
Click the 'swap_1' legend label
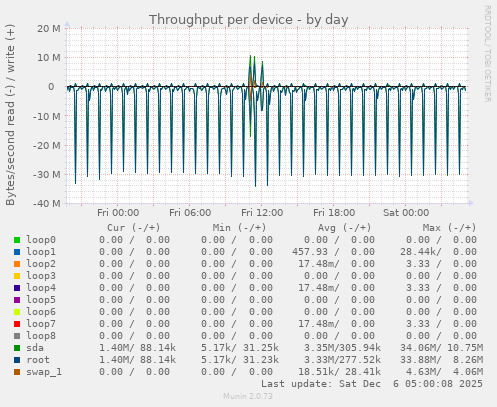tap(44, 372)
